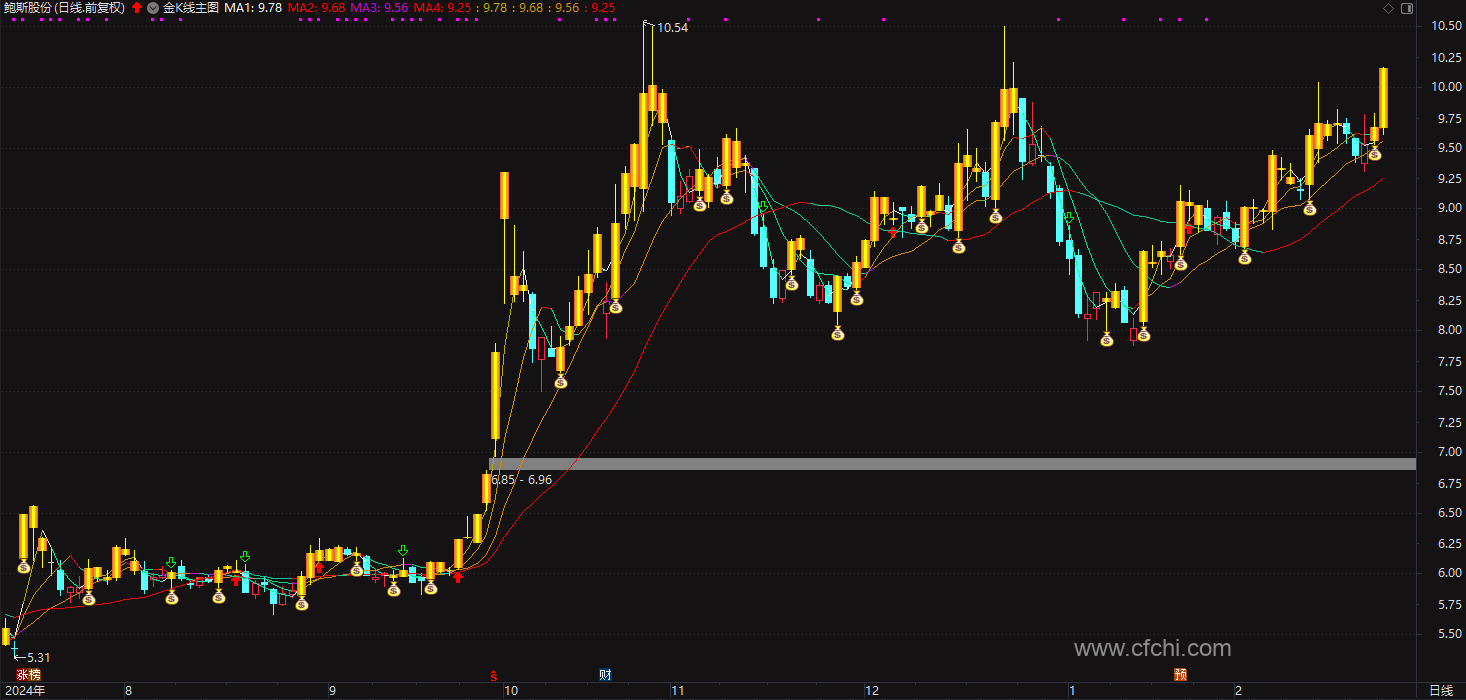Click the money bag under the late-September dip near 7.60

560,382
